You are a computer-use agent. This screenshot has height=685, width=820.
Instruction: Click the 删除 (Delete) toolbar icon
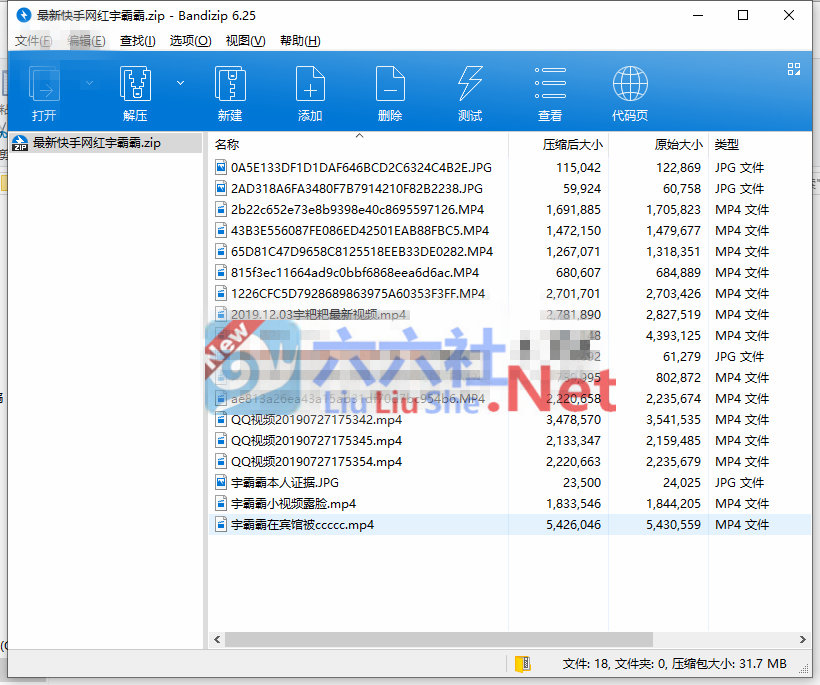(x=390, y=90)
